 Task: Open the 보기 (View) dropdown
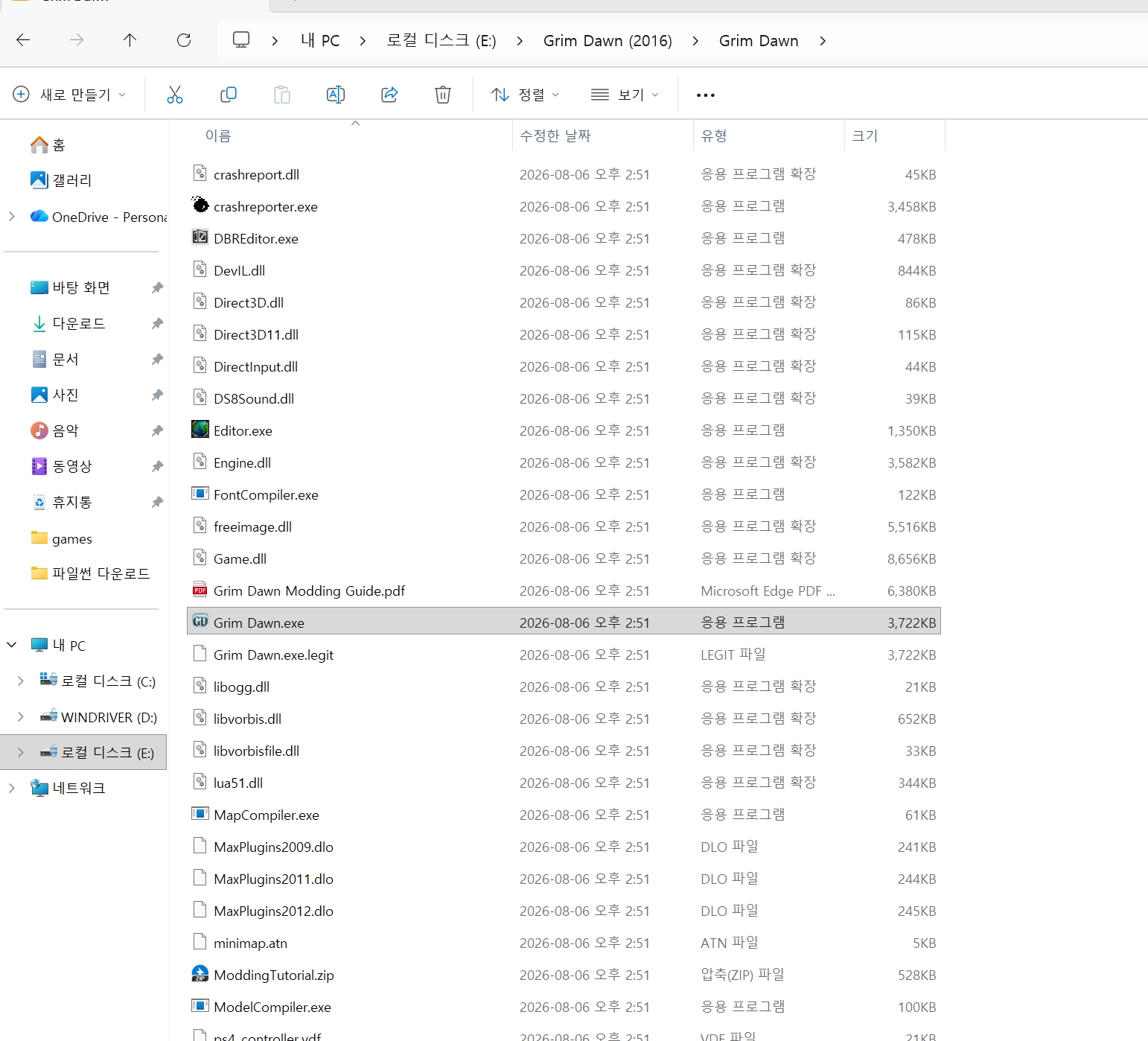click(x=625, y=95)
